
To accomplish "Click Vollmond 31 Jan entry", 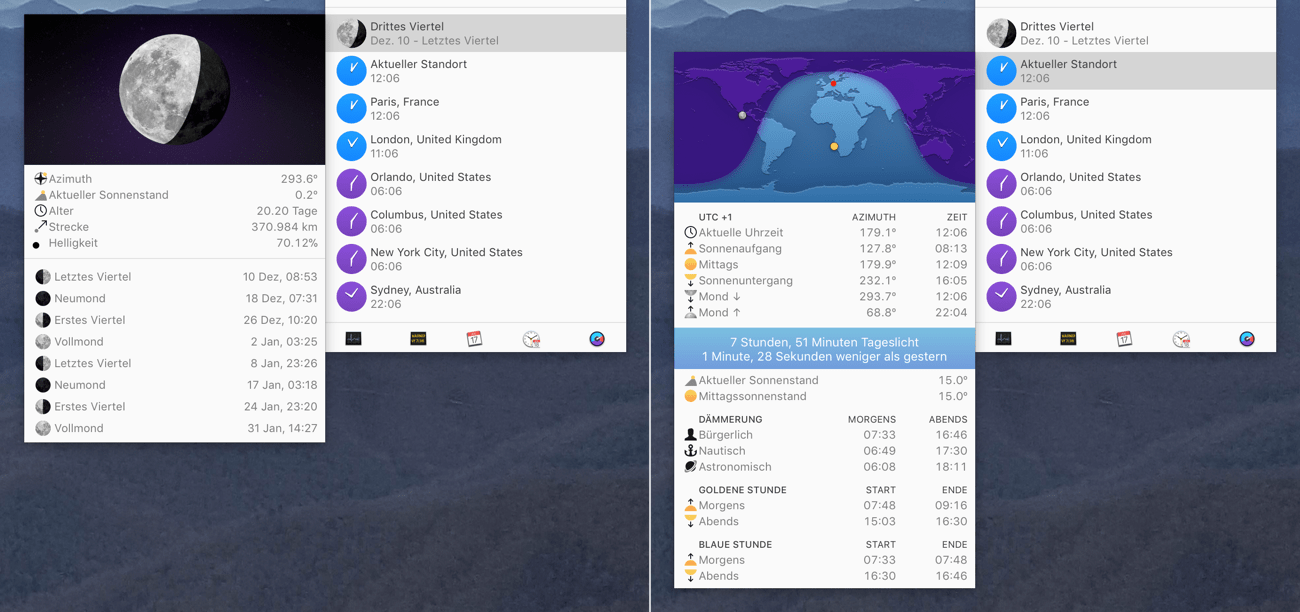I will pos(175,428).
